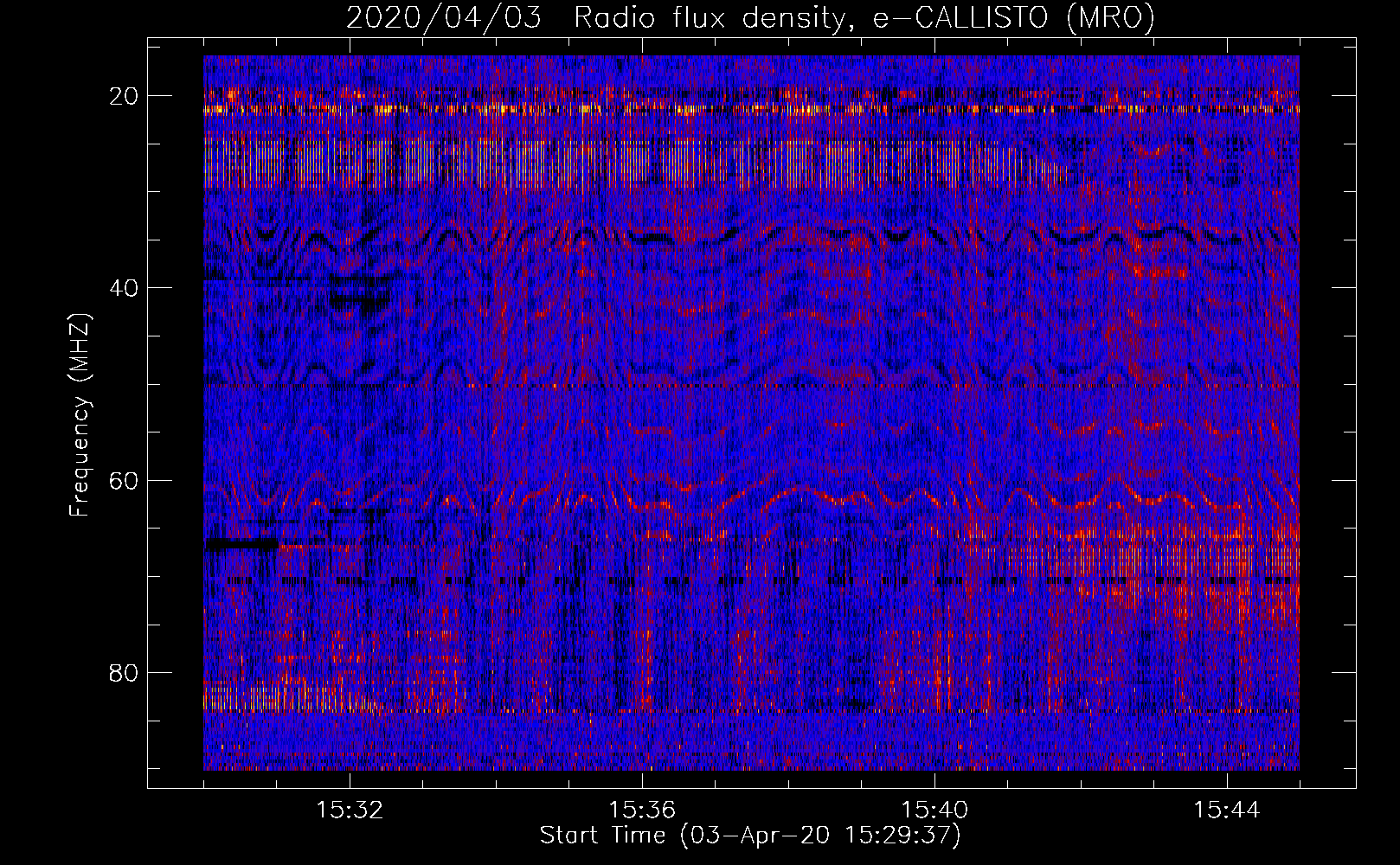
Task: Click the '15:32' time tick label
Action: tap(350, 811)
